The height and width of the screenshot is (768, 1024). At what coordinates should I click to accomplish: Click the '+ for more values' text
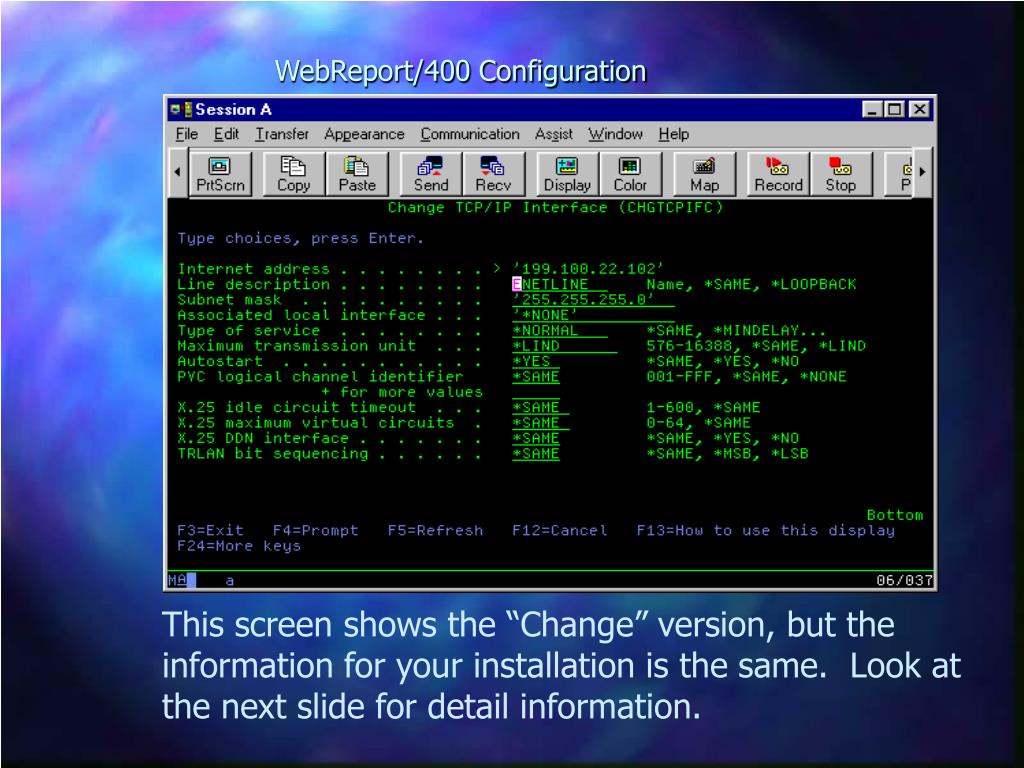402,392
